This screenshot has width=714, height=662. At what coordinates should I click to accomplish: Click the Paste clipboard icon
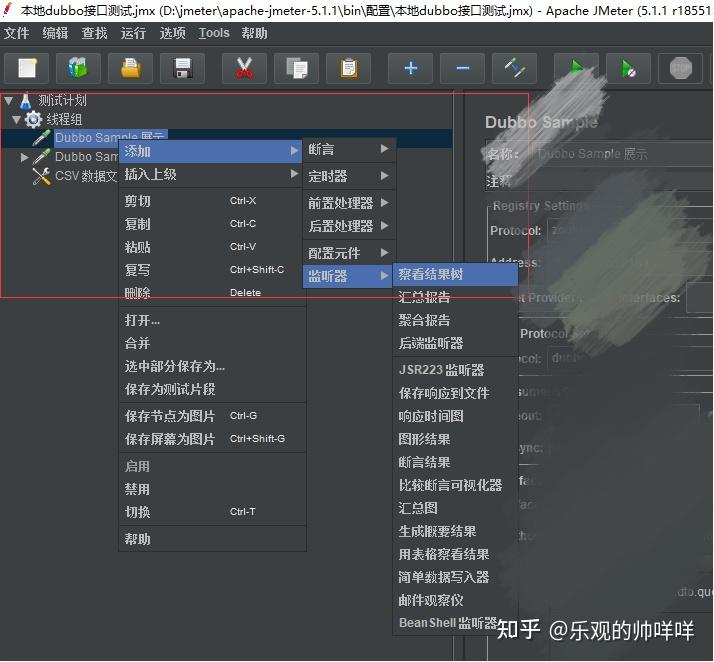(x=349, y=68)
